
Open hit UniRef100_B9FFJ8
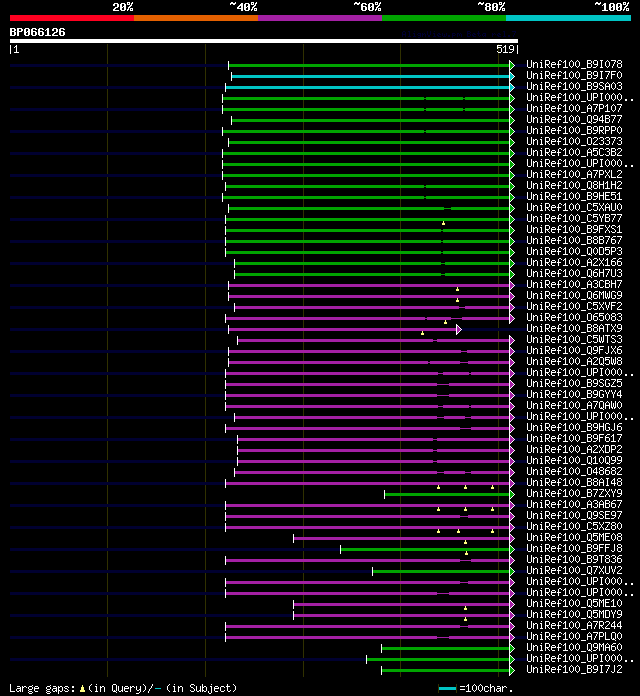click(574, 548)
